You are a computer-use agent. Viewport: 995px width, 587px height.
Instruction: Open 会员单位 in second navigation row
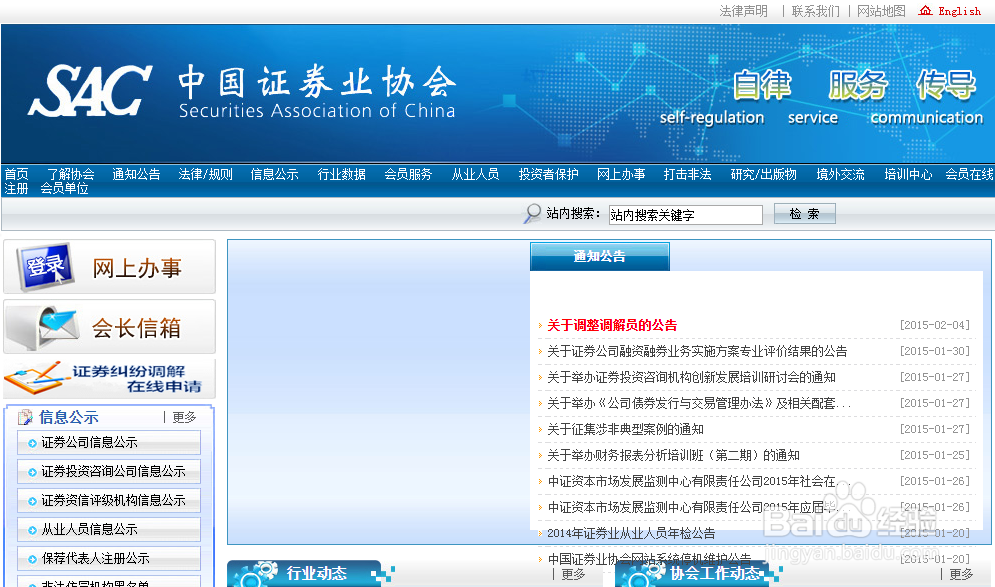tap(65, 188)
